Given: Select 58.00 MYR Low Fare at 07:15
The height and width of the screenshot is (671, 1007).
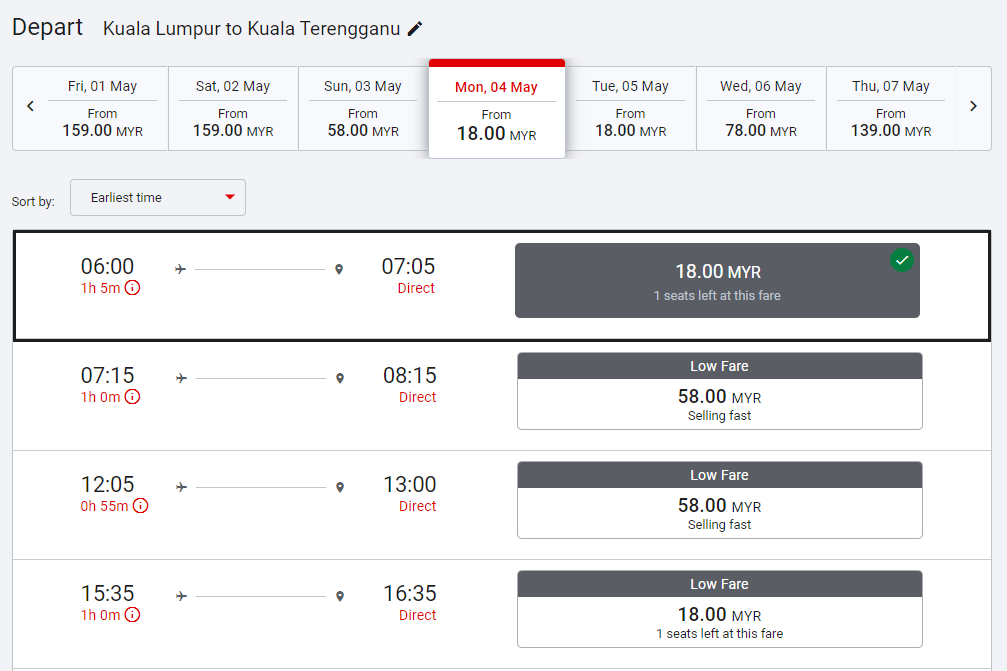Looking at the screenshot, I should coord(719,391).
